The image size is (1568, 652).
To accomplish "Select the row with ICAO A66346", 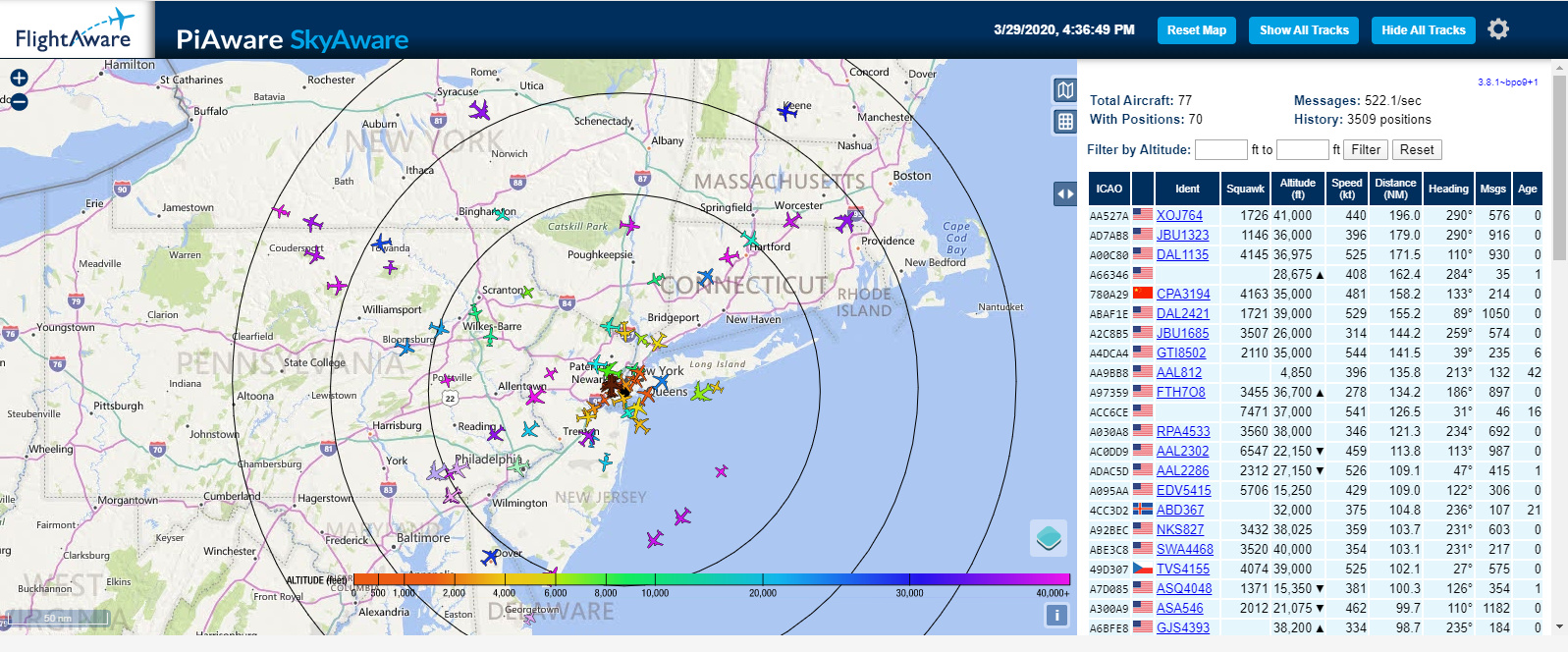I will [1316, 274].
